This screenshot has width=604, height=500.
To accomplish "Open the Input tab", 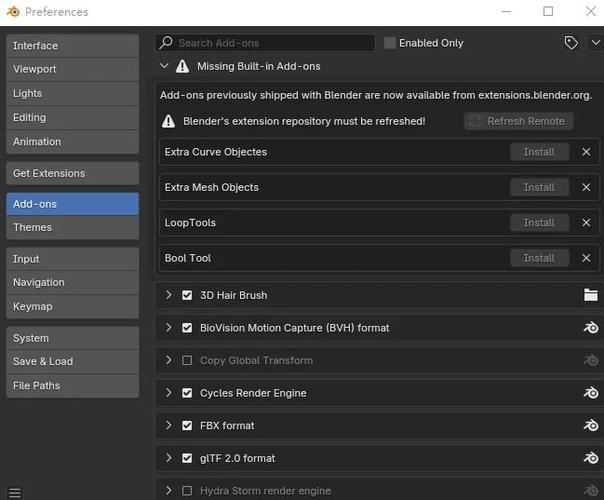I will tap(72, 259).
